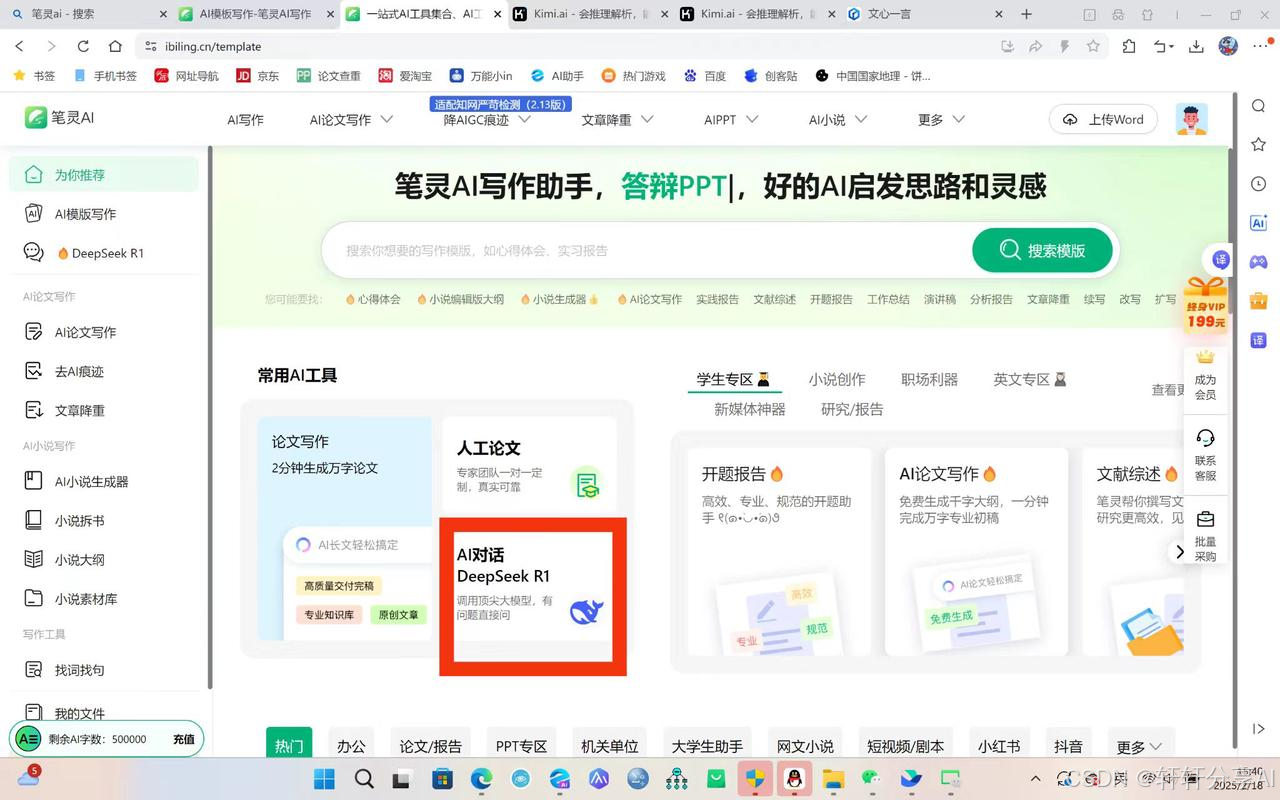Screen dimensions: 1280x800
Task: Open the 开题报告 template card
Action: [779, 551]
